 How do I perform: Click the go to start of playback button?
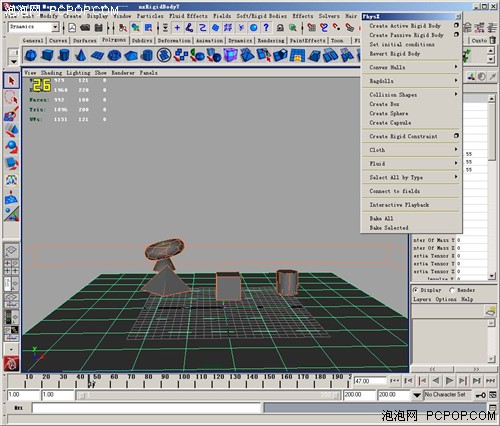click(395, 380)
